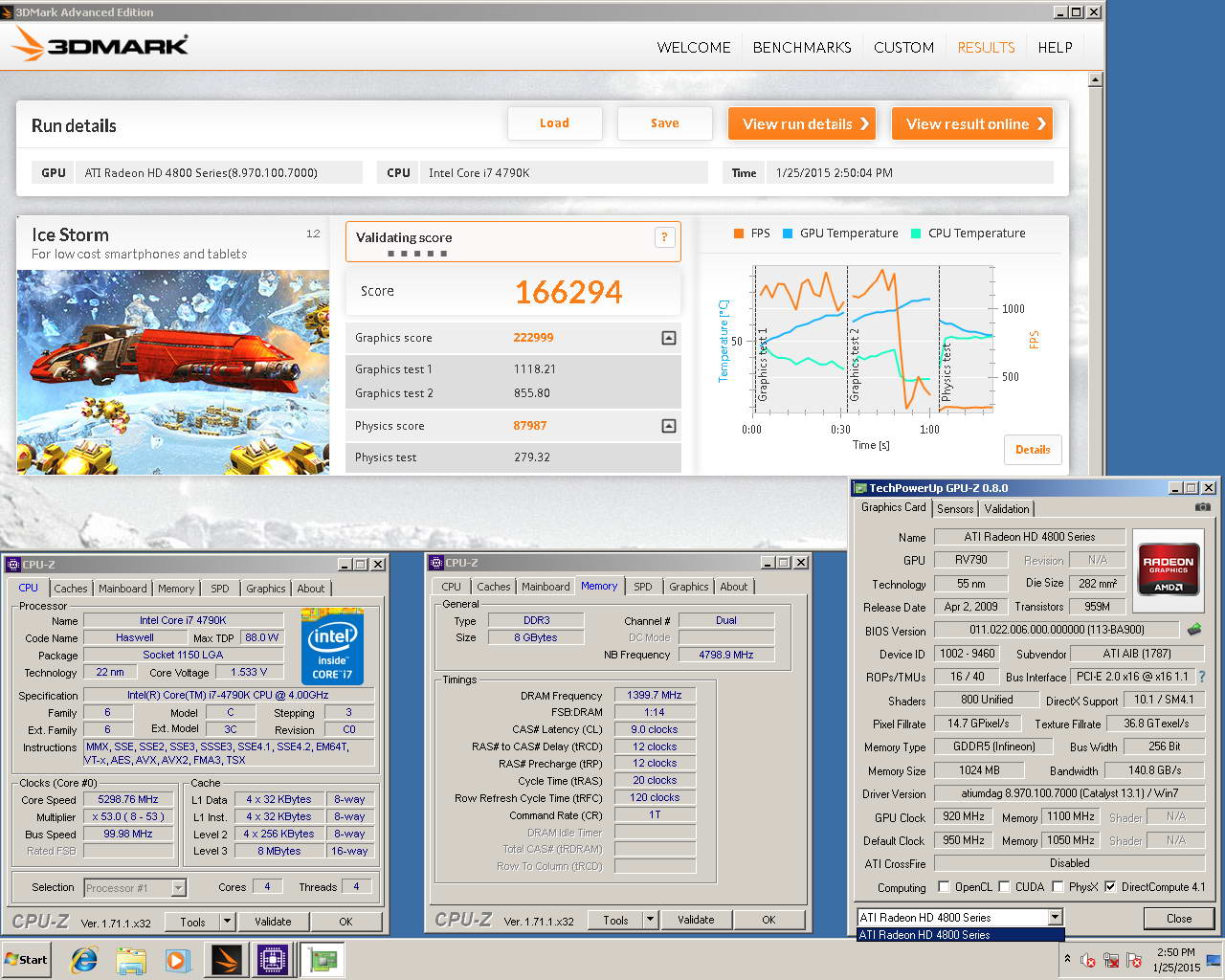The image size is (1225, 980).
Task: Click the GPU-Z screenshot camera icon
Action: (1203, 507)
